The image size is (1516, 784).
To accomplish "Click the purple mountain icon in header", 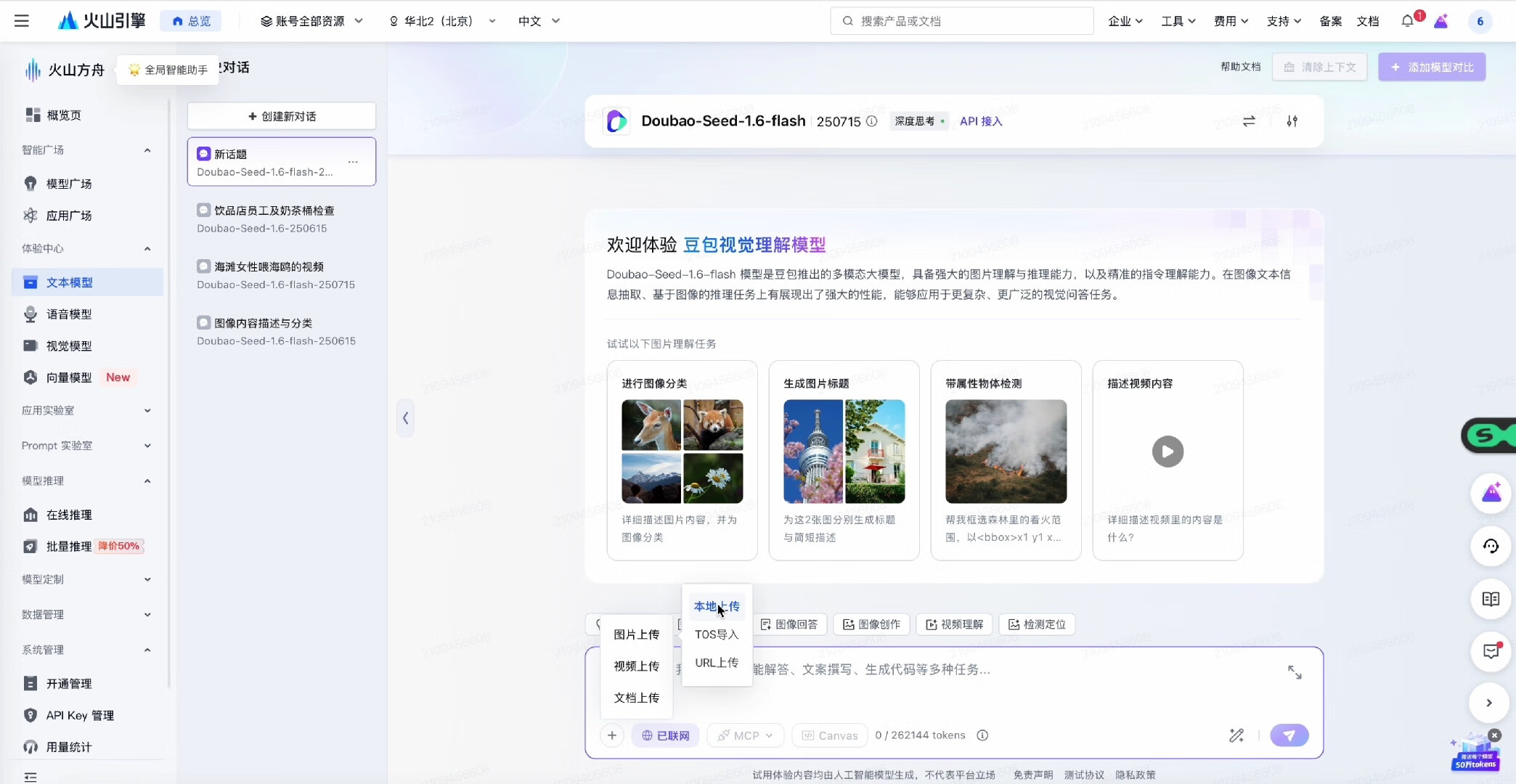I will [x=1441, y=21].
